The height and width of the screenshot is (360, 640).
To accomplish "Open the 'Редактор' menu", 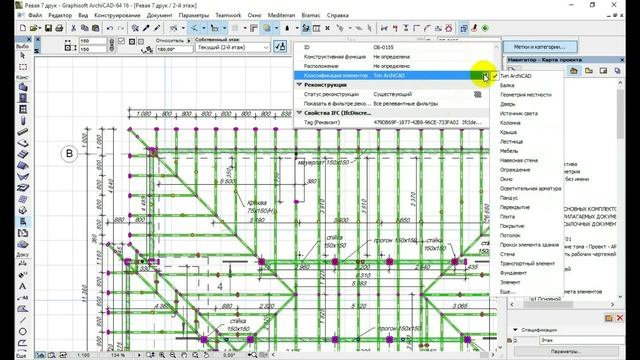I will click(x=60, y=15).
